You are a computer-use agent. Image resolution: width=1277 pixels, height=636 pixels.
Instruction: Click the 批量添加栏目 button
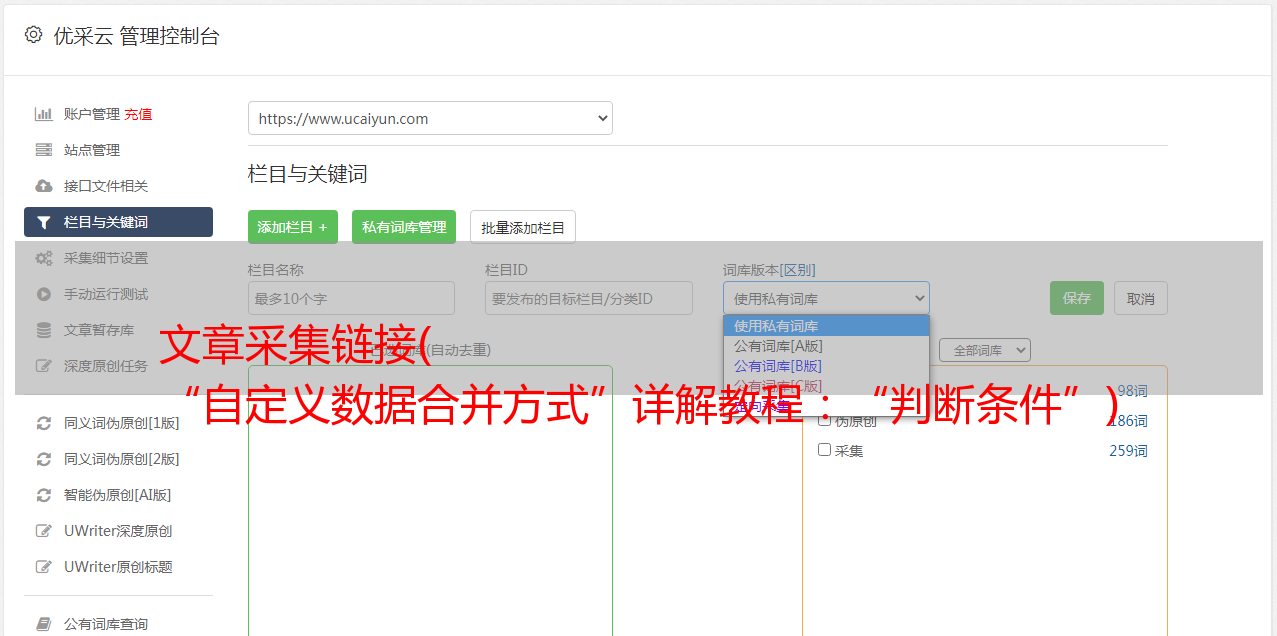(523, 227)
